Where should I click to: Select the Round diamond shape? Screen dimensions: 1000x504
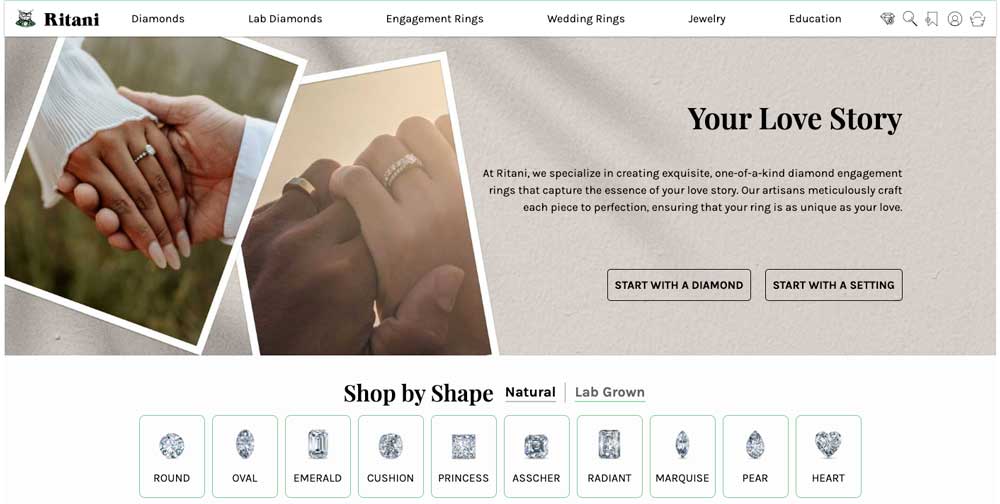172,456
